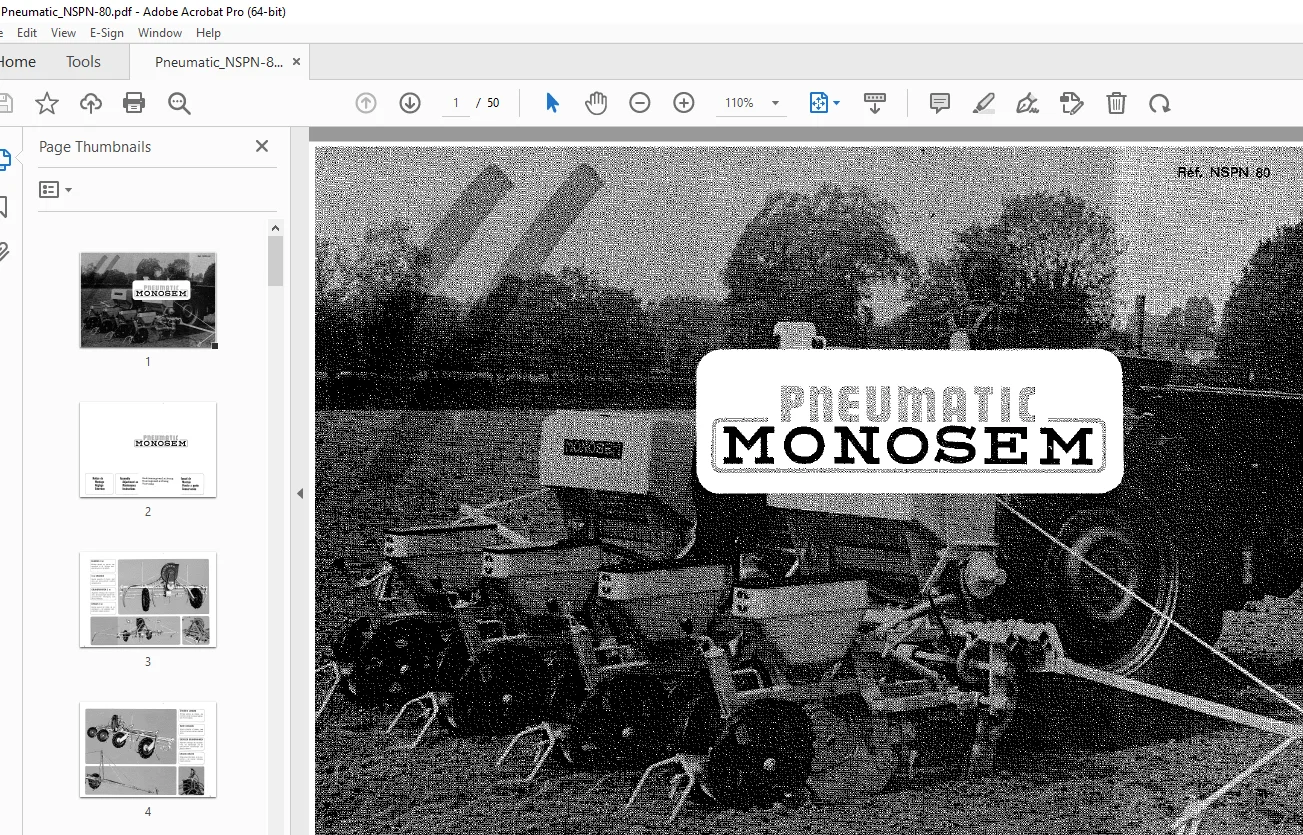
Task: Rotate the page clockwise
Action: [1159, 103]
